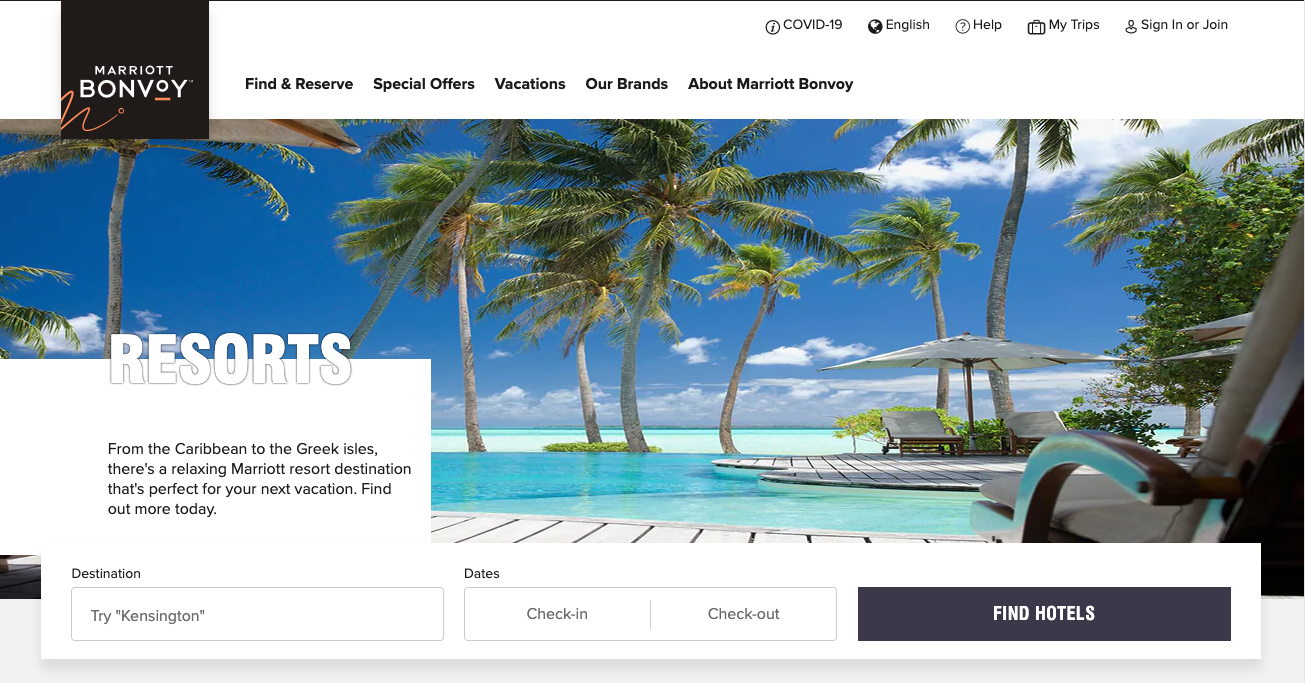Expand the Vacations menu
Viewport: 1305px width, 683px height.
[x=530, y=84]
